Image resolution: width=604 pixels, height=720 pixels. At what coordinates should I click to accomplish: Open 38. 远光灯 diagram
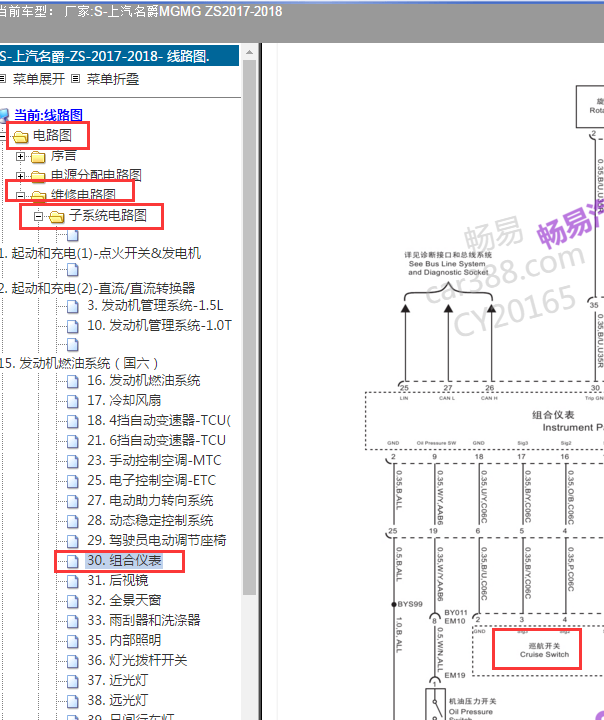coord(118,701)
